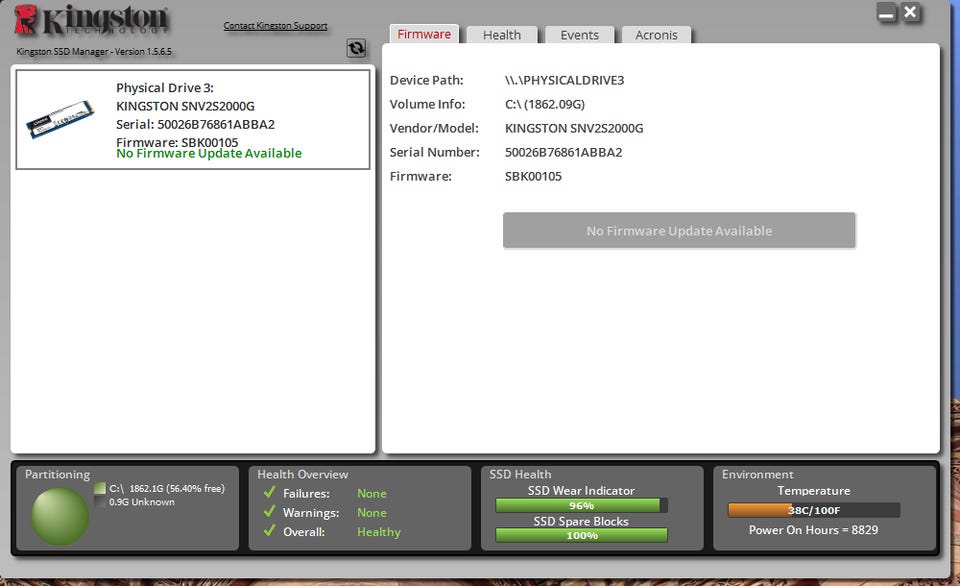Image resolution: width=960 pixels, height=586 pixels.
Task: Click the SSD Spare Blocks bar
Action: click(x=581, y=535)
